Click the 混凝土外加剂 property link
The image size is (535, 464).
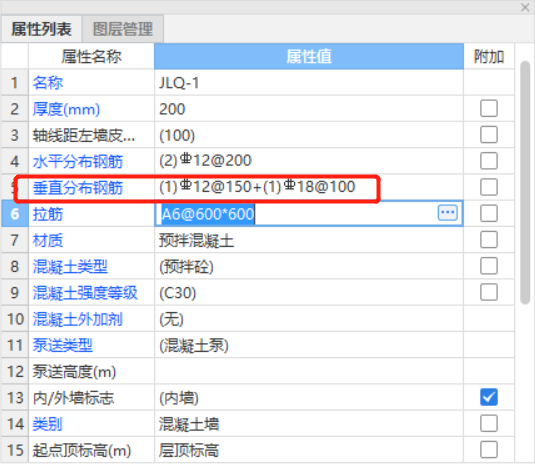78,319
